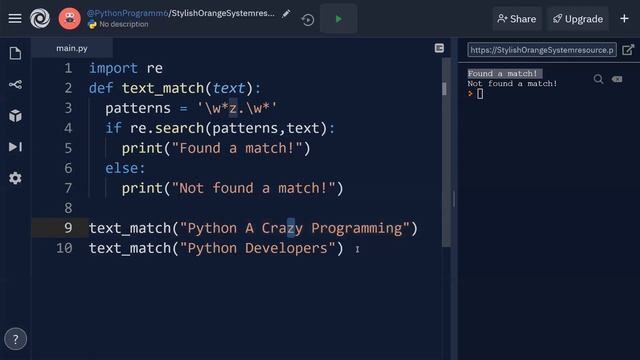Click the Python language icon

[92, 24]
